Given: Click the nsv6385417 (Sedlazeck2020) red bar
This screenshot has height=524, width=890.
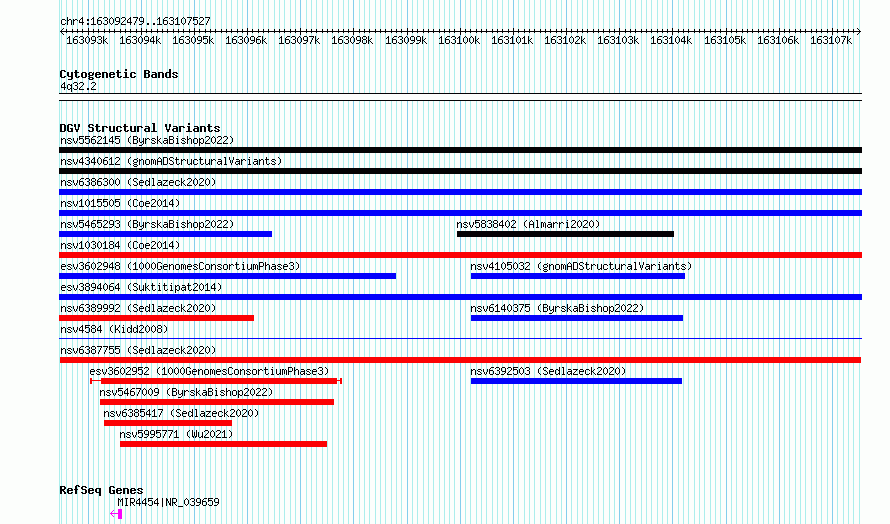Looking at the screenshot, I should [168, 423].
